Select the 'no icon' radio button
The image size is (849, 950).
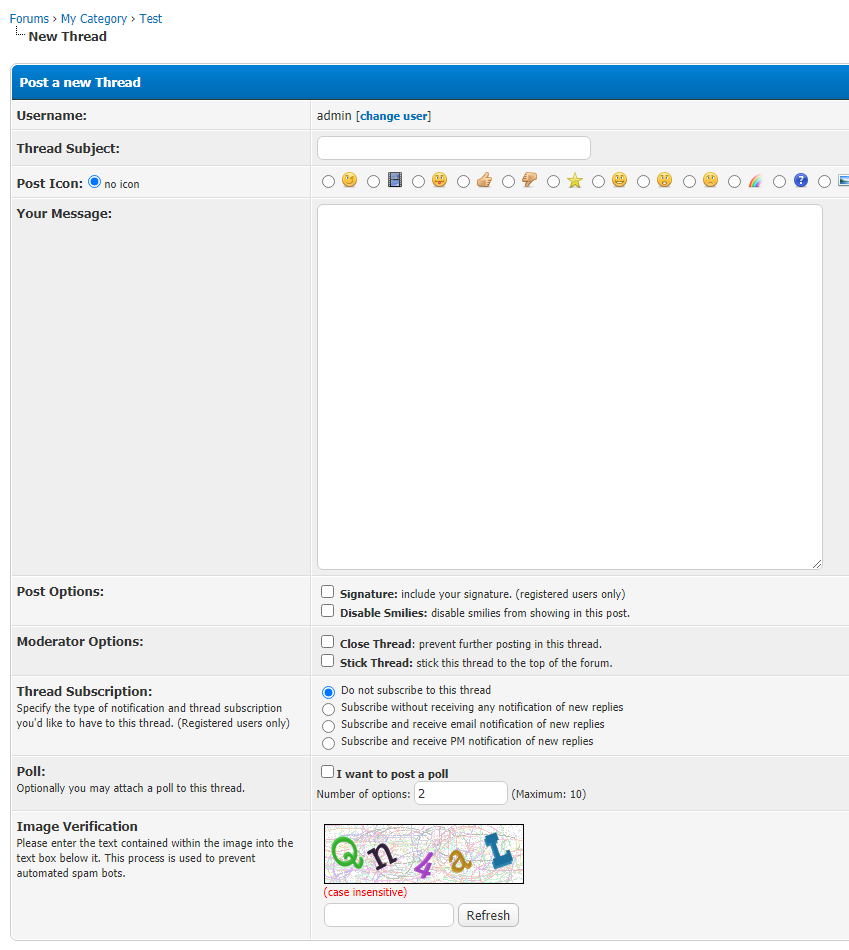tap(95, 182)
